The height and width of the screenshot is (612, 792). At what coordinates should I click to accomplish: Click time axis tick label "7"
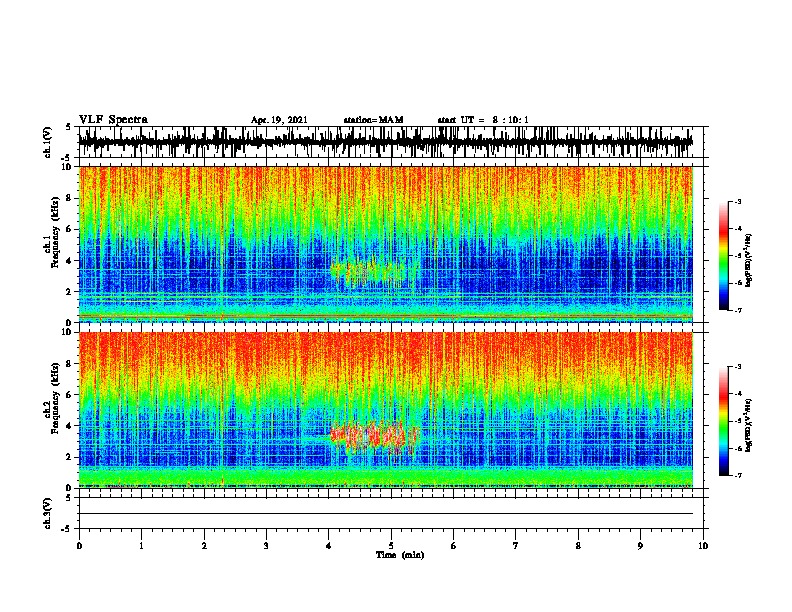click(516, 546)
